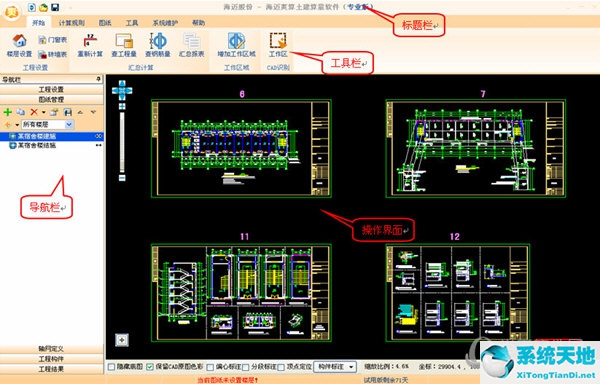
Task: Toggle the 分段标注 checkbox
Action: click(246, 367)
